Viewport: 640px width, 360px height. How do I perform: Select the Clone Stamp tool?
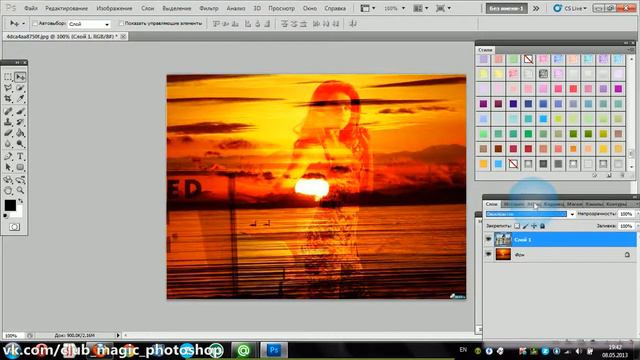[x=8, y=122]
